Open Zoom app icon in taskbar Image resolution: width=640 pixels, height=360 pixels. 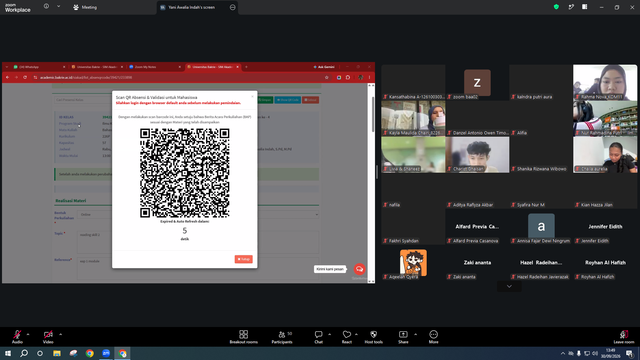[106, 353]
